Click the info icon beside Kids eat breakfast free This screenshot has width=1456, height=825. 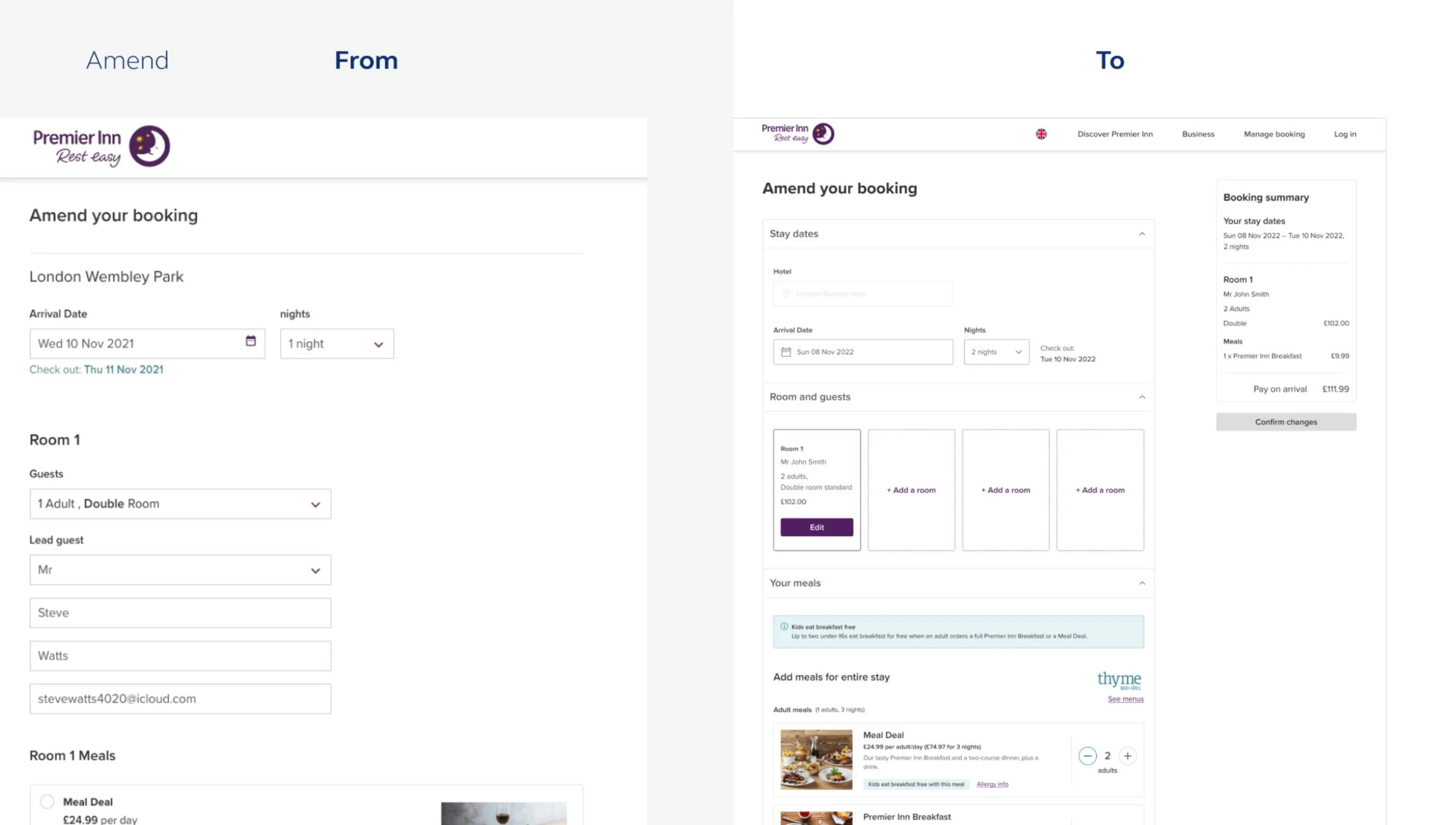784,627
